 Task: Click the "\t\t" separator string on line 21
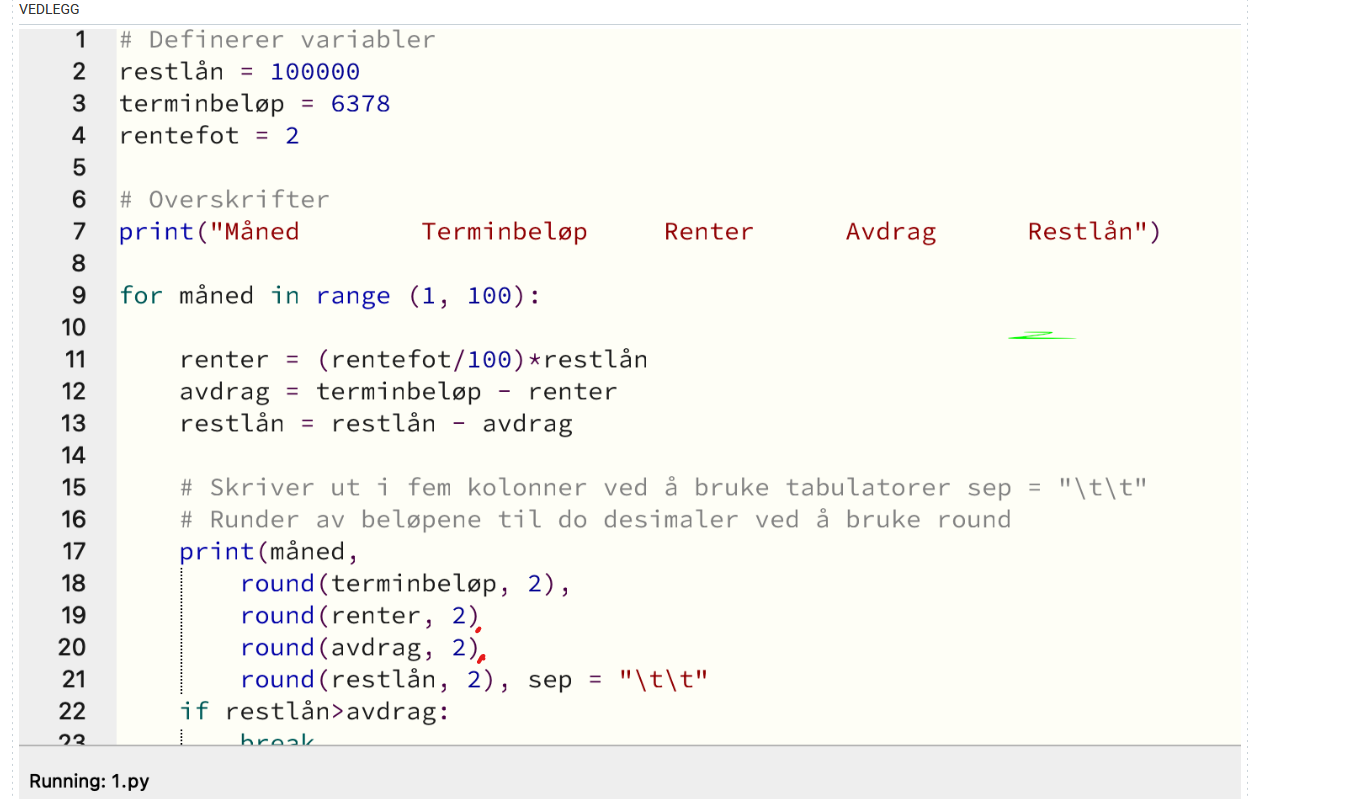(x=663, y=680)
